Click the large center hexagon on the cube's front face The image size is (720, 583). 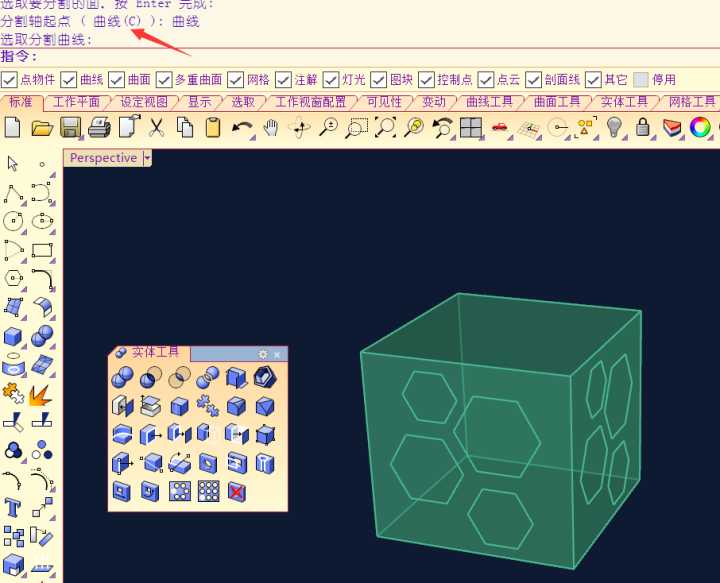(x=497, y=438)
